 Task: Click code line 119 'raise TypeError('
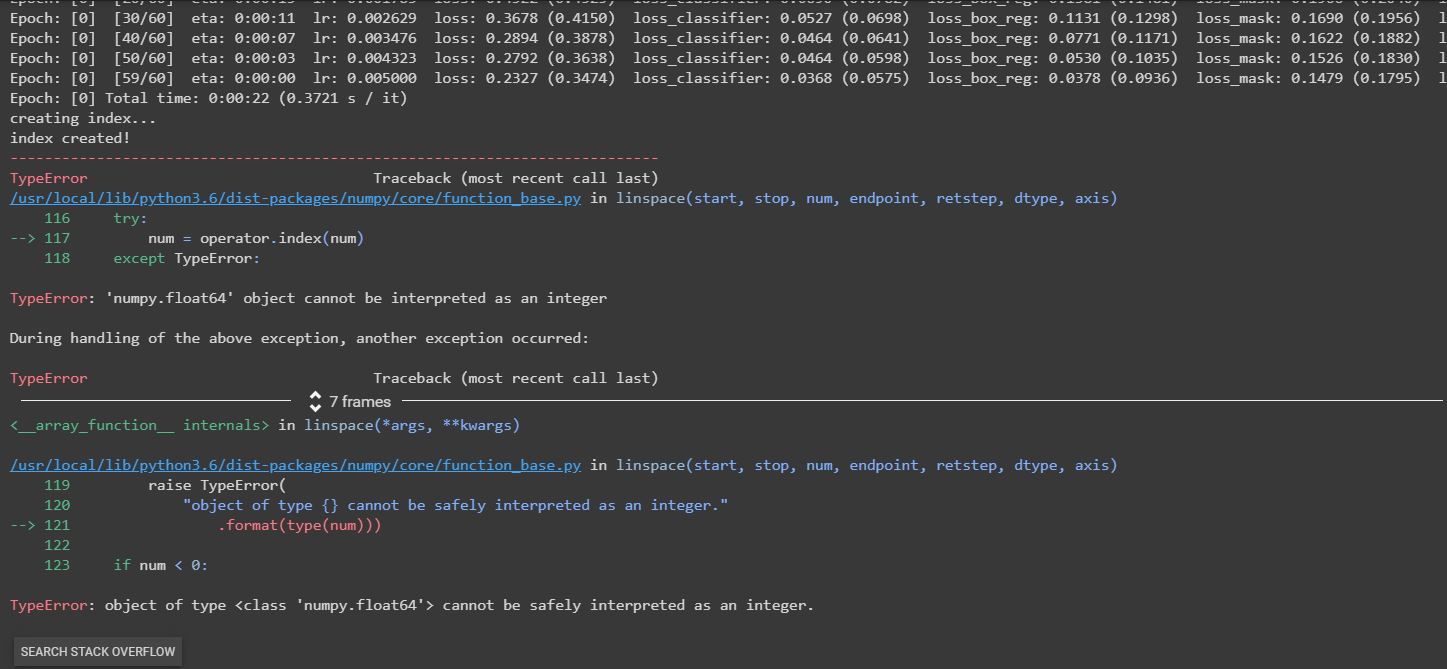[x=217, y=485]
